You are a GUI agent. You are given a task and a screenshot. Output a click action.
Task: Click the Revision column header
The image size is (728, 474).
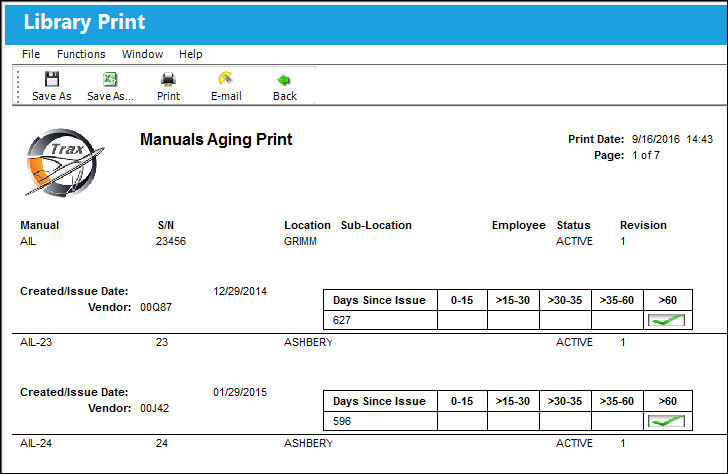pyautogui.click(x=643, y=225)
